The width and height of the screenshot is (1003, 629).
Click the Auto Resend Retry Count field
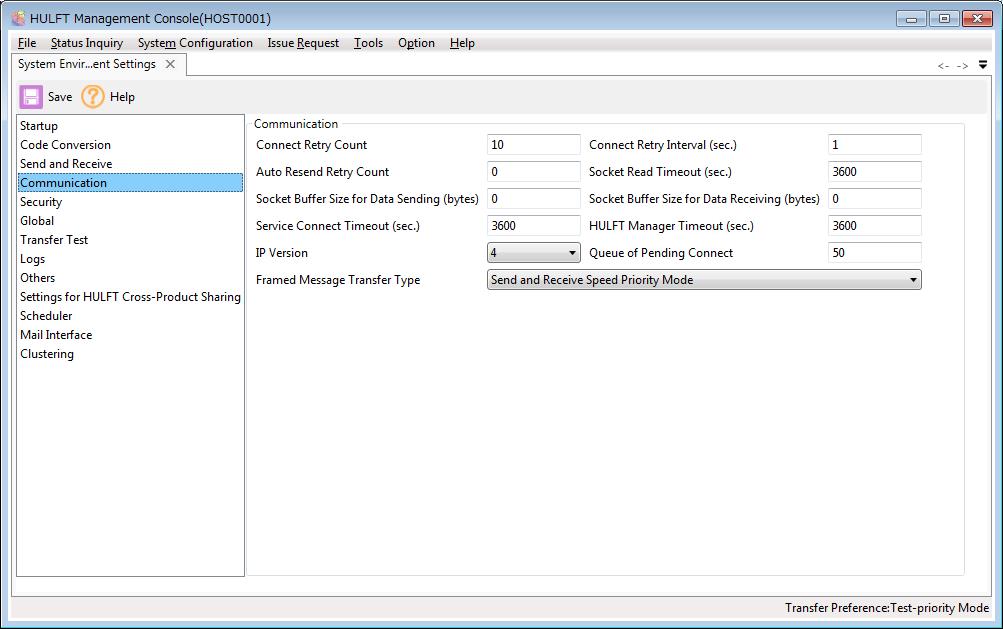(x=533, y=171)
